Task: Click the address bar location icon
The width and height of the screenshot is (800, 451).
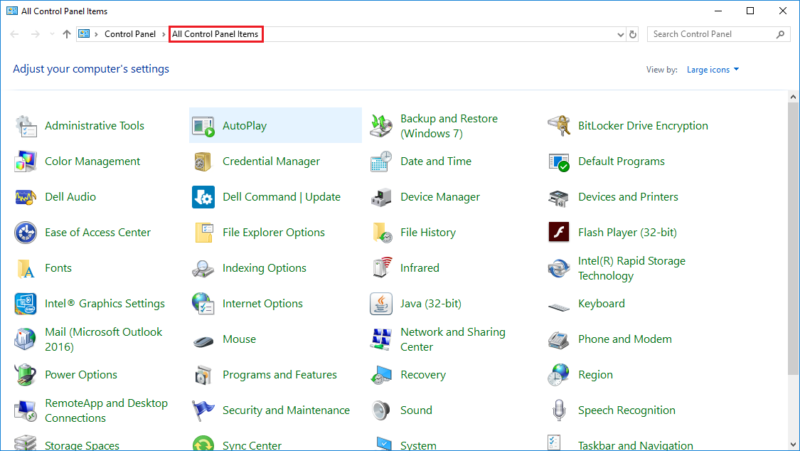Action: click(x=84, y=34)
